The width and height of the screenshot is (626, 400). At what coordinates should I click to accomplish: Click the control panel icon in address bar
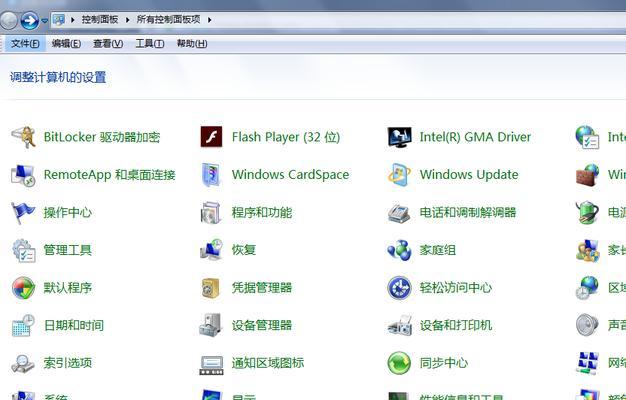tap(59, 20)
